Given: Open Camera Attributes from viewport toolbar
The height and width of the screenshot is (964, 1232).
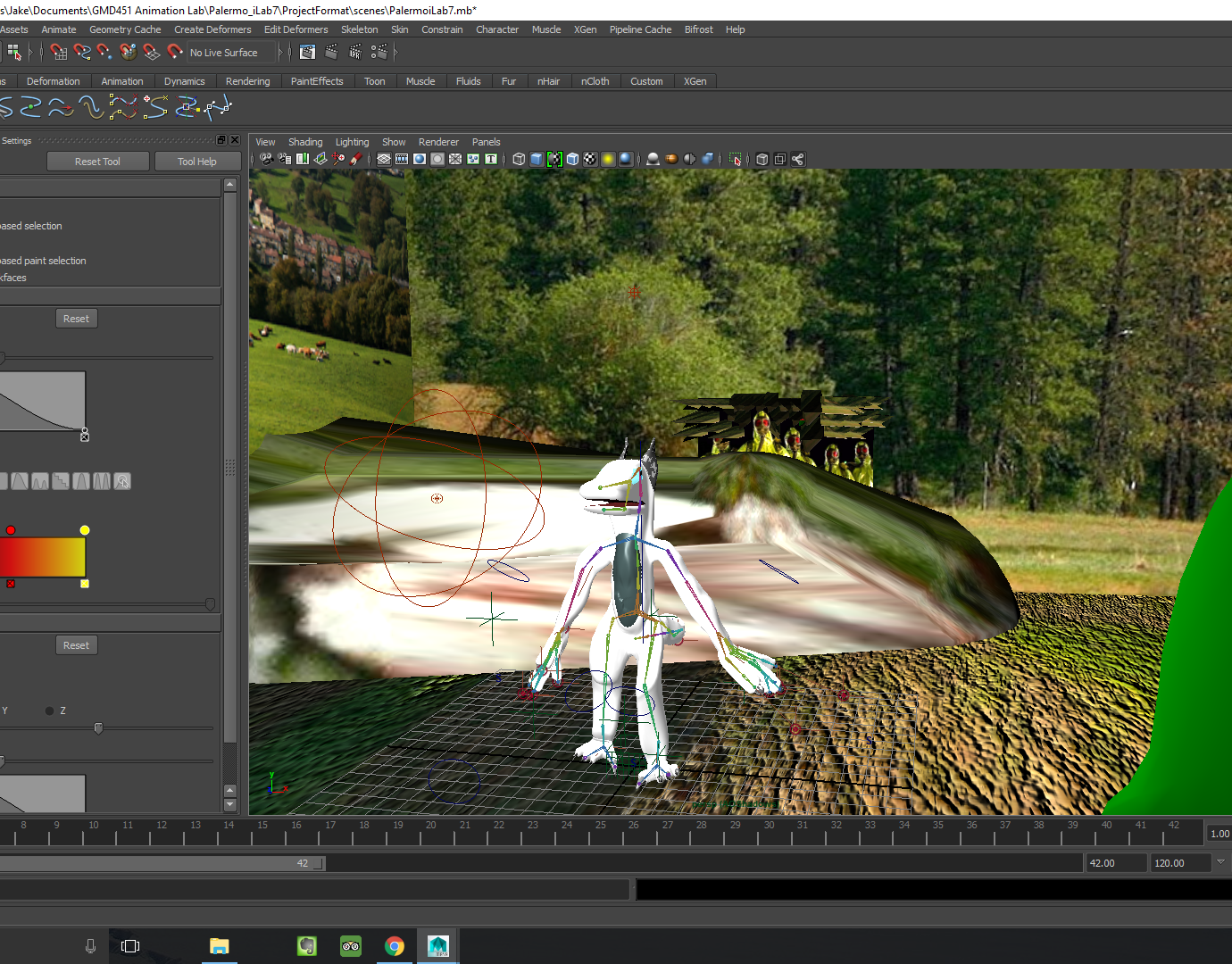Looking at the screenshot, I should [284, 159].
